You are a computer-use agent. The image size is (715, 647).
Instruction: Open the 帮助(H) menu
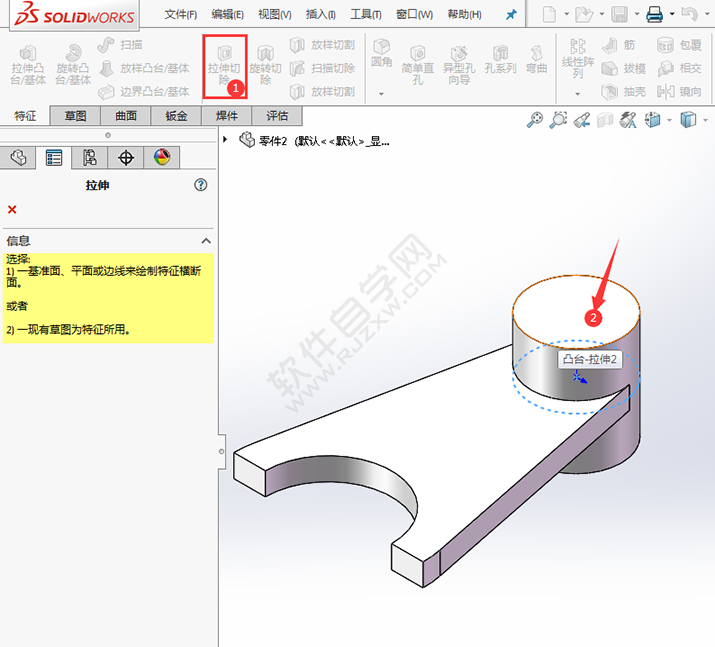point(464,15)
